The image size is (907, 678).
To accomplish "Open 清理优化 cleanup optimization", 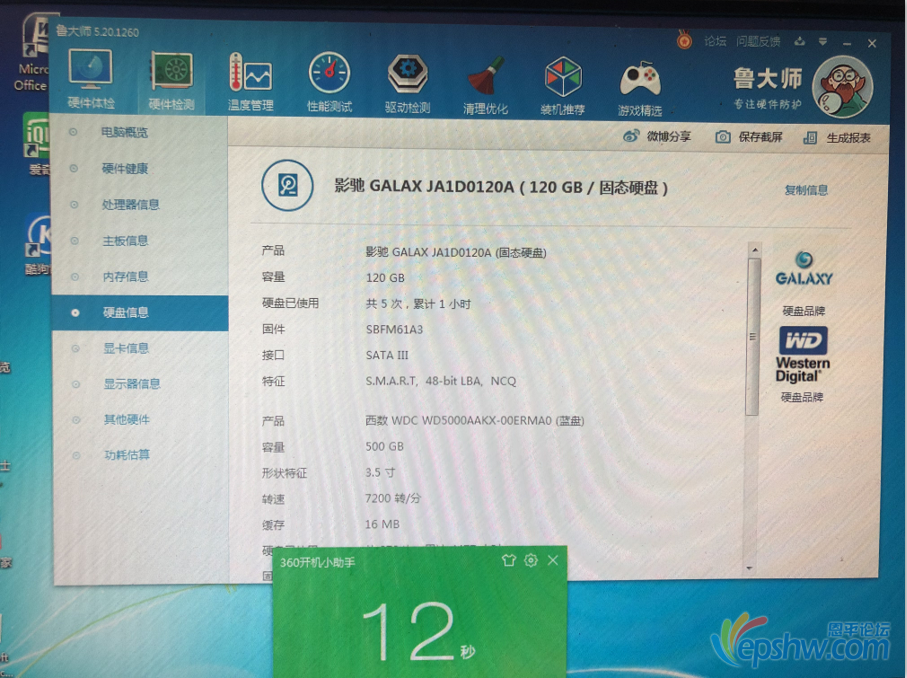I will click(x=485, y=85).
